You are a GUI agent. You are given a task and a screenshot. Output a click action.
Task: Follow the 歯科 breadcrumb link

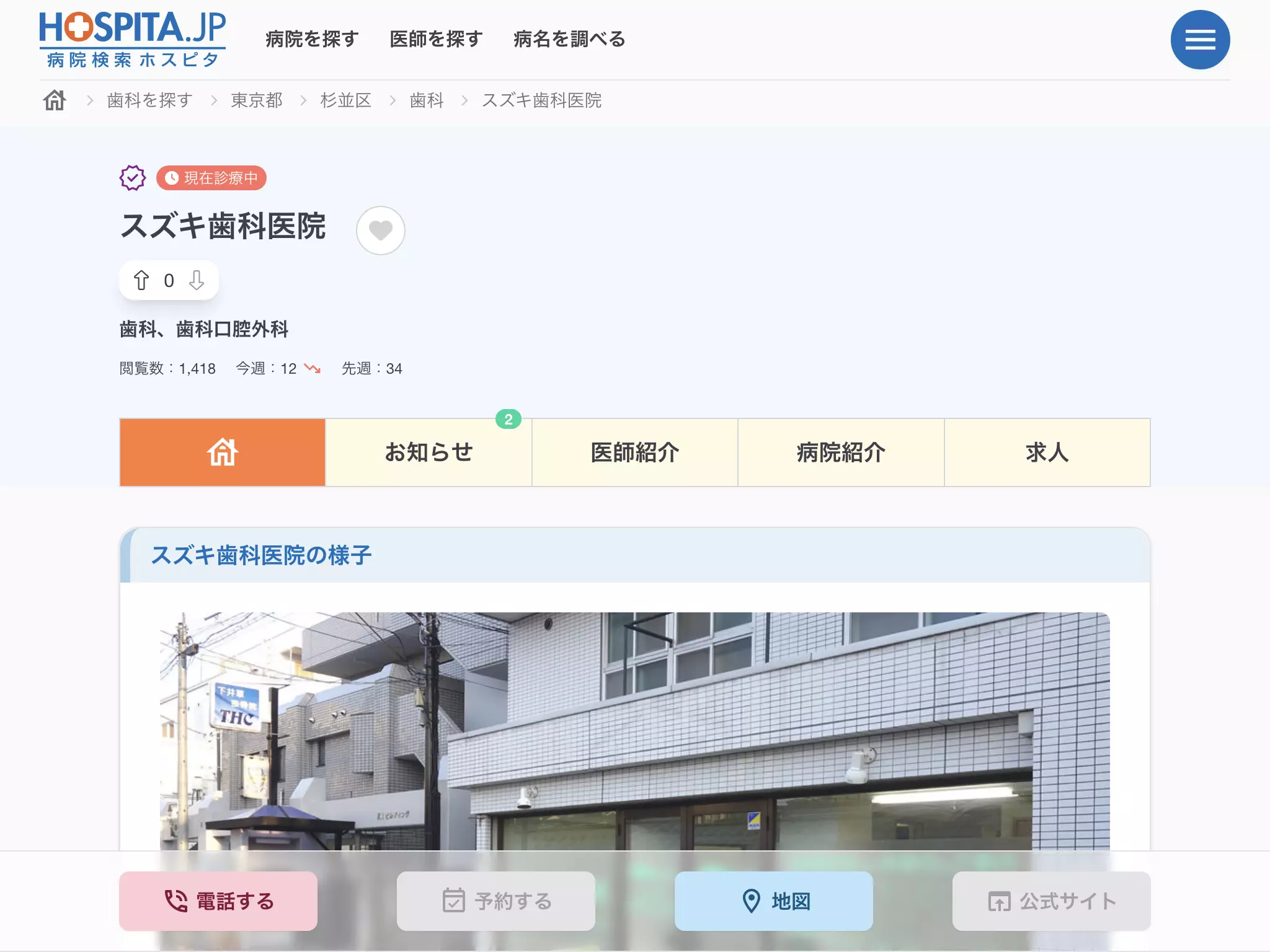(427, 100)
